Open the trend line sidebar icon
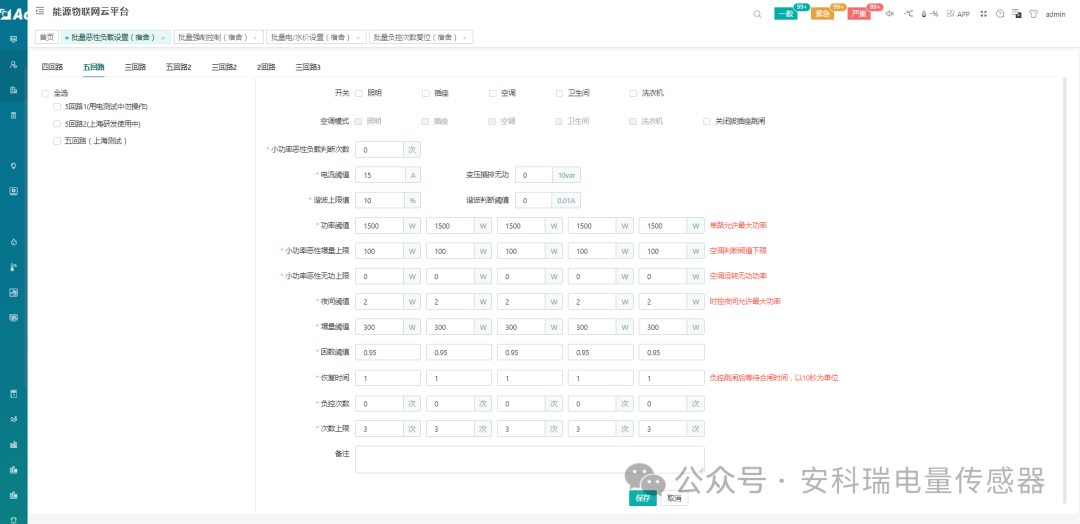1080x524 pixels. point(13,419)
